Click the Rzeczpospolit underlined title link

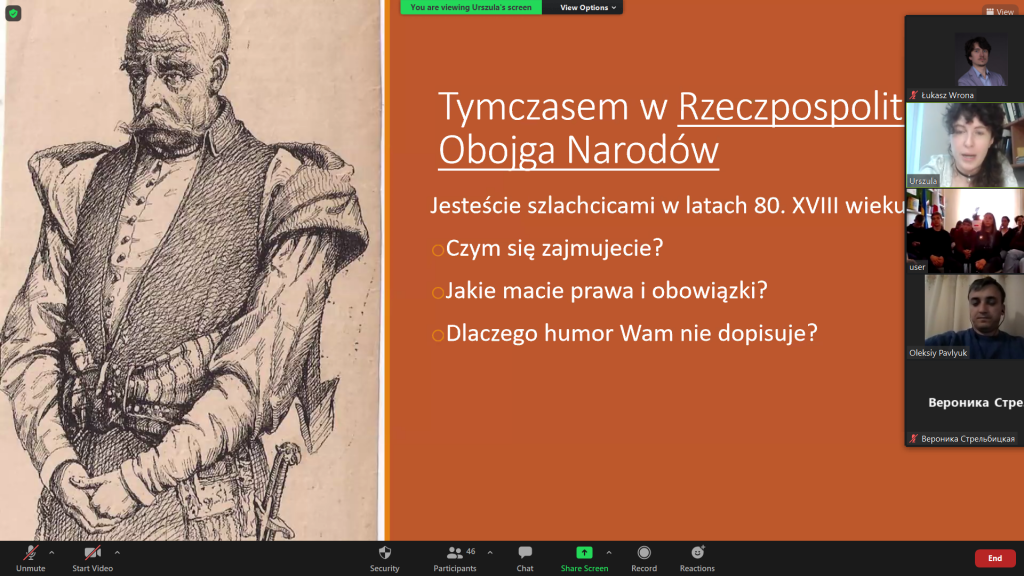[x=790, y=107]
